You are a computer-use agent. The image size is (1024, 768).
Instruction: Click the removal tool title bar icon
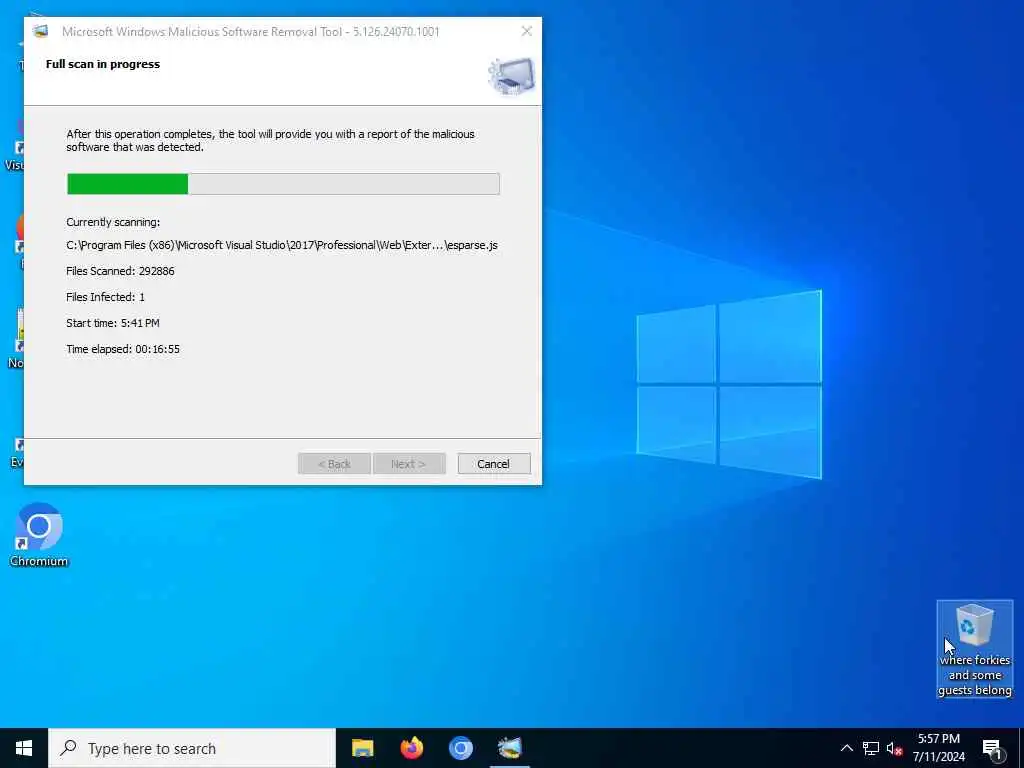click(40, 31)
